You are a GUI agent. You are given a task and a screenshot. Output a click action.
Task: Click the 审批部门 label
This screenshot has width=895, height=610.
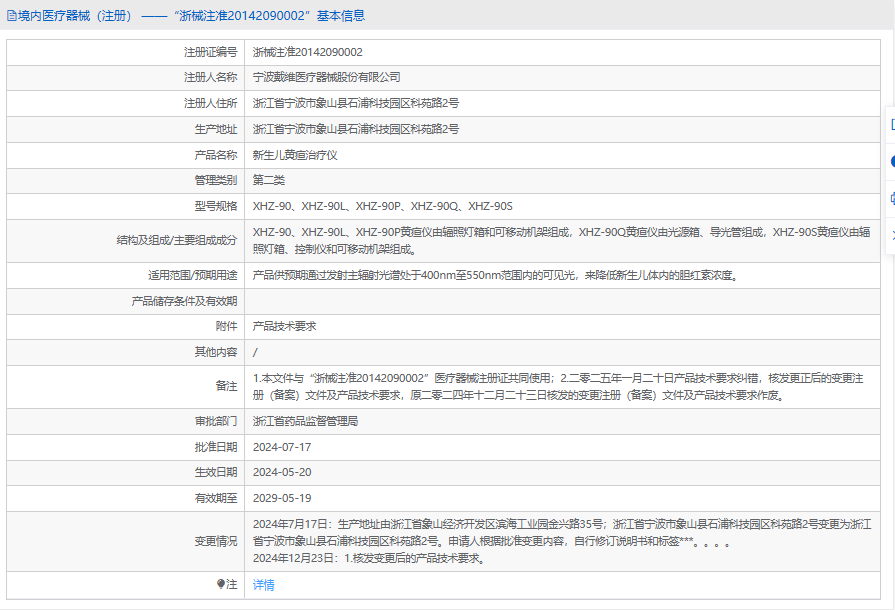point(216,421)
